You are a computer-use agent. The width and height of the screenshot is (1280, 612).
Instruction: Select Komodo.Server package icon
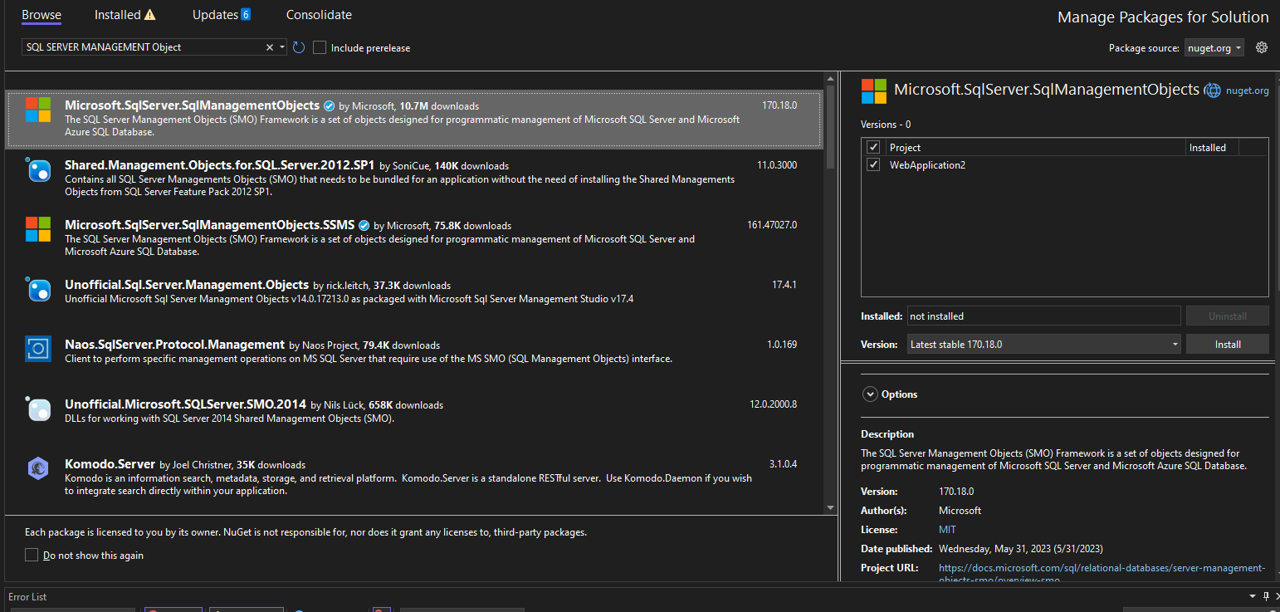38,468
